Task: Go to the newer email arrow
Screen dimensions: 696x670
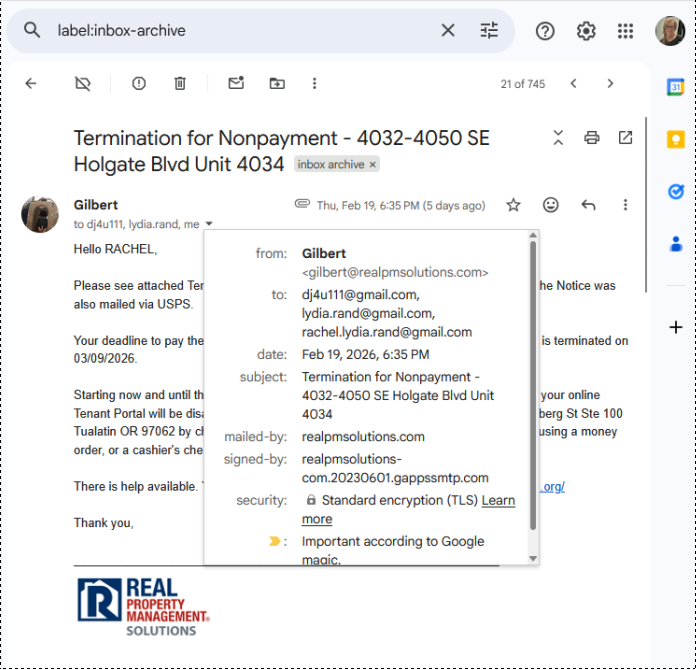Action: click(574, 84)
